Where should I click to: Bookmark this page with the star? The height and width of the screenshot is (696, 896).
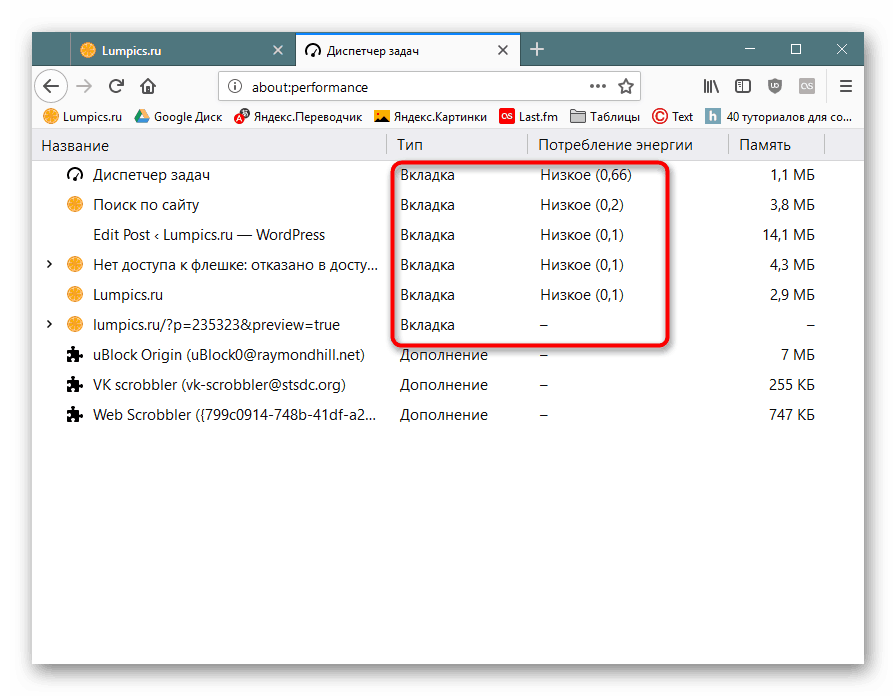click(x=626, y=86)
